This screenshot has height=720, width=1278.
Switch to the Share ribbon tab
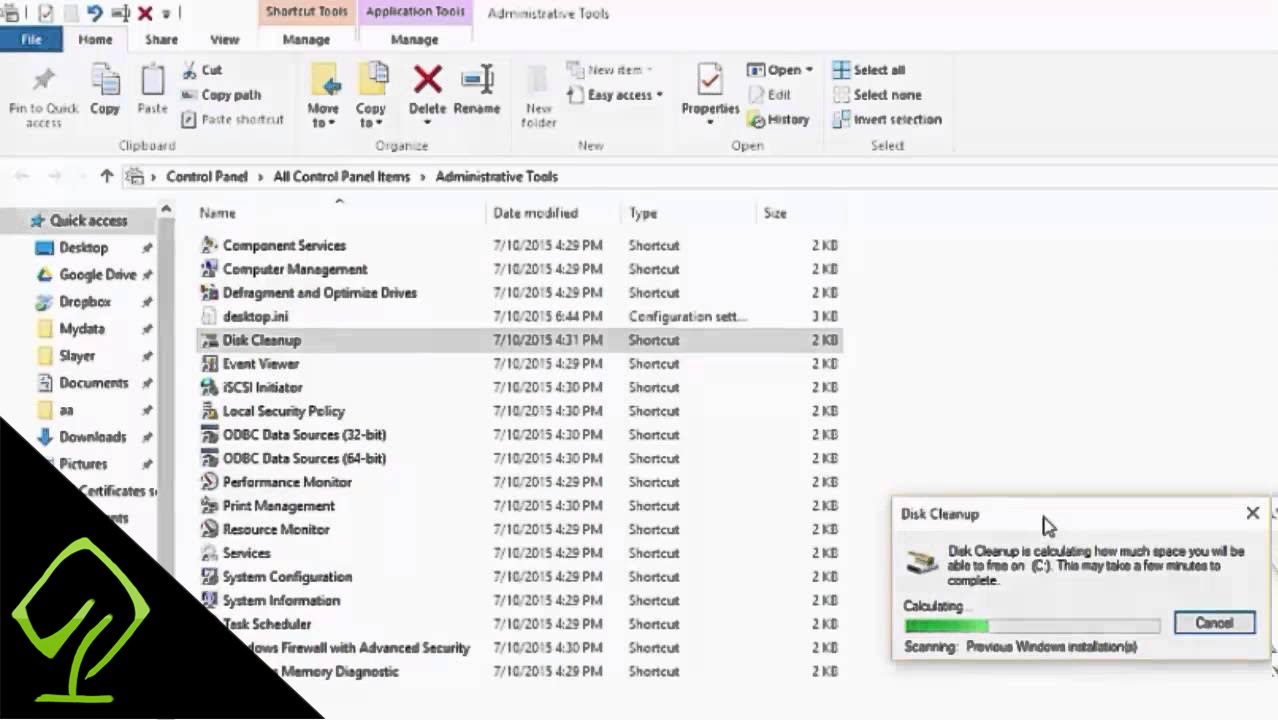[161, 40]
